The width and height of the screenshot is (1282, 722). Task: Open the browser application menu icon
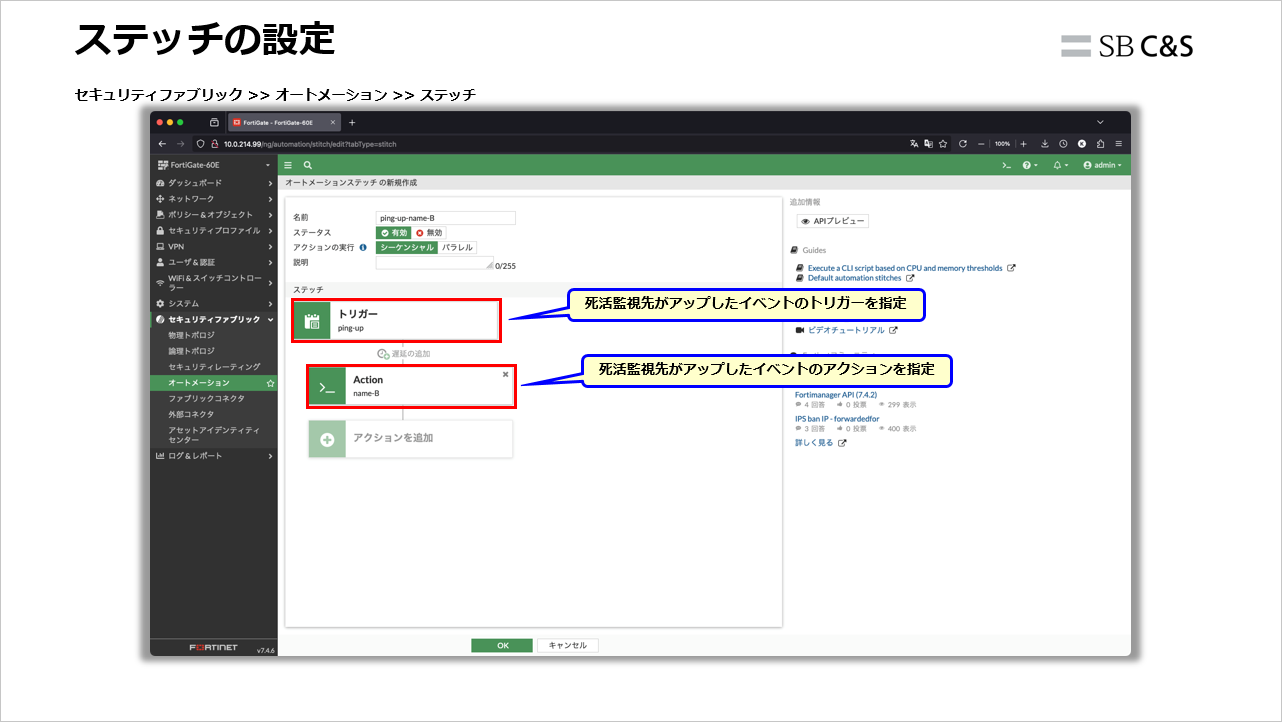tap(1118, 144)
